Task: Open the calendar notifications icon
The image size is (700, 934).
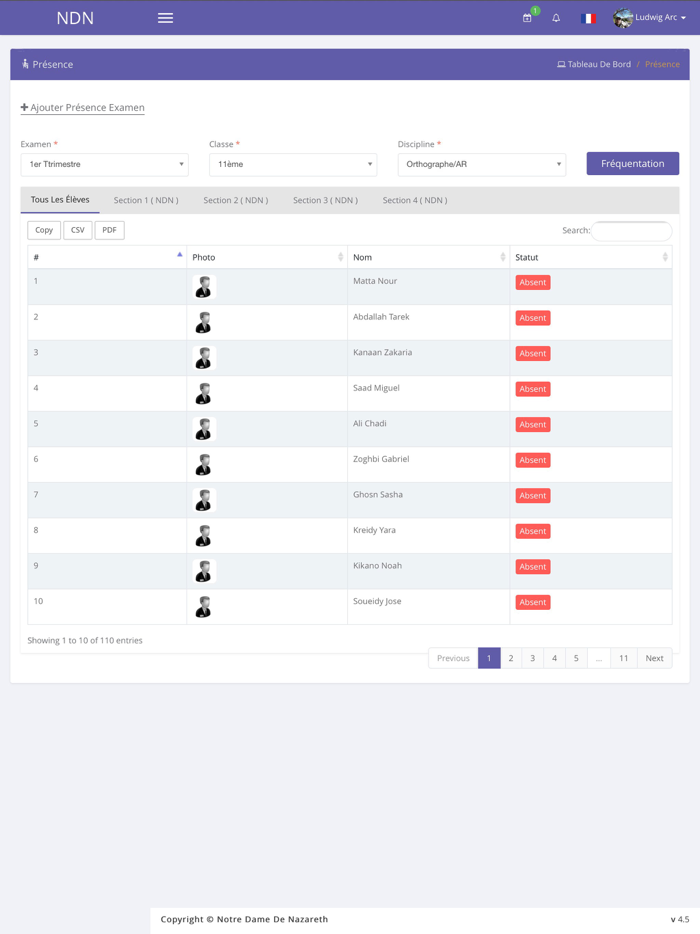Action: coord(527,18)
